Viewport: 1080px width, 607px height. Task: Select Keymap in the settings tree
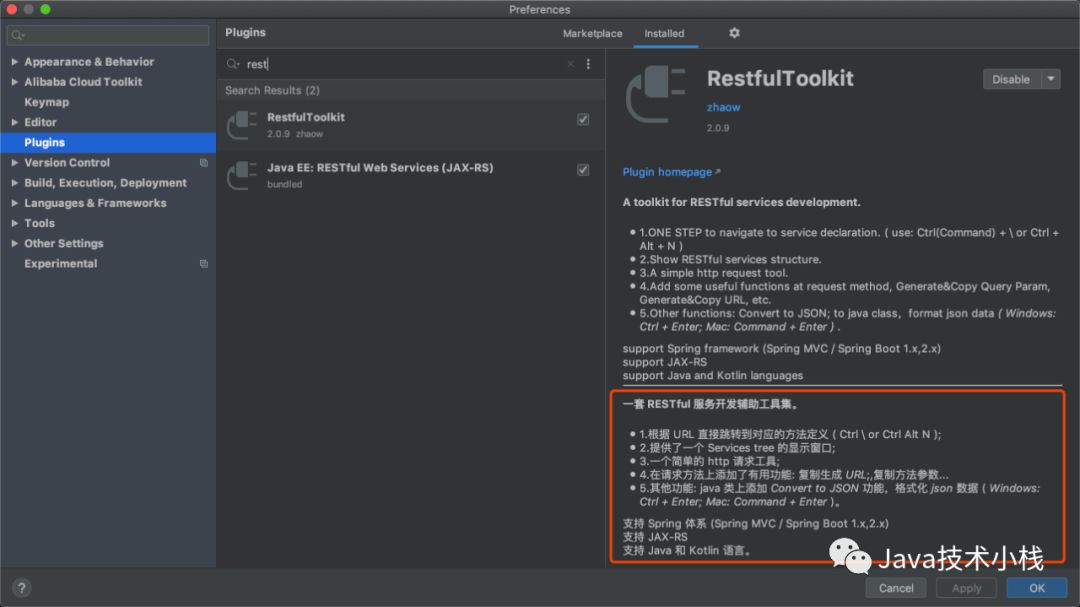[46, 102]
